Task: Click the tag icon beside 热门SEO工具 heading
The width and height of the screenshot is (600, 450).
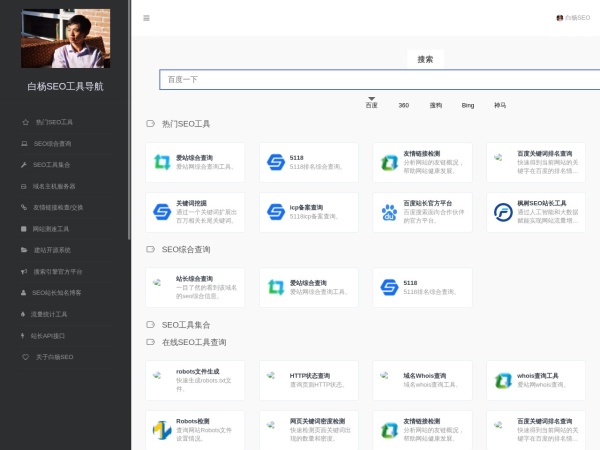Action: pyautogui.click(x=150, y=124)
